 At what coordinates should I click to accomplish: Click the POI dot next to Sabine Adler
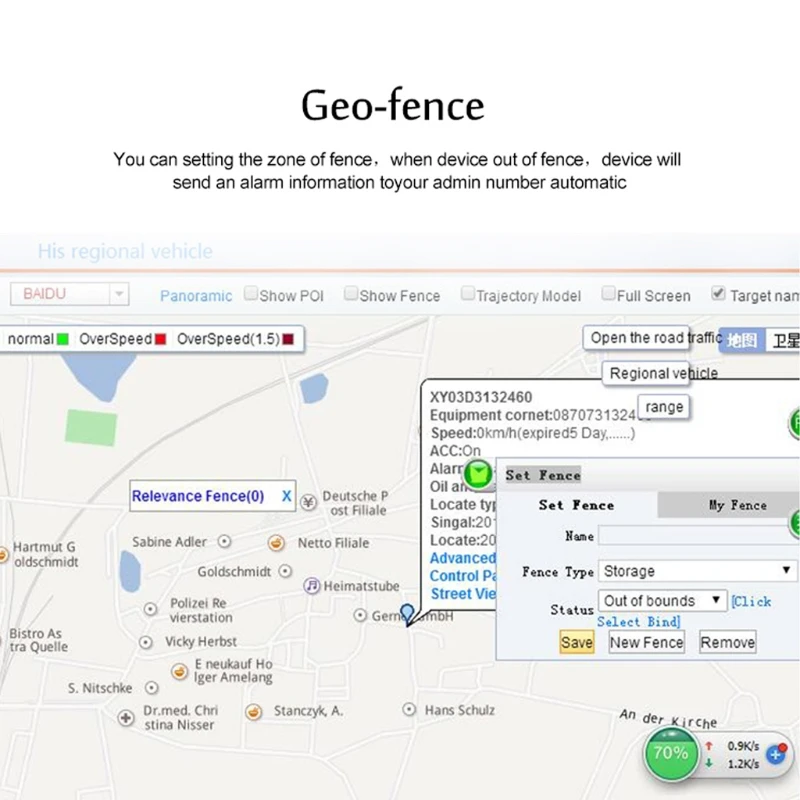coord(224,541)
